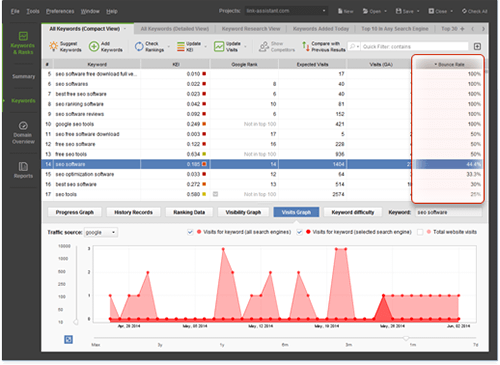Expand the Open button dropdown arrow
The image size is (500, 365).
point(386,11)
